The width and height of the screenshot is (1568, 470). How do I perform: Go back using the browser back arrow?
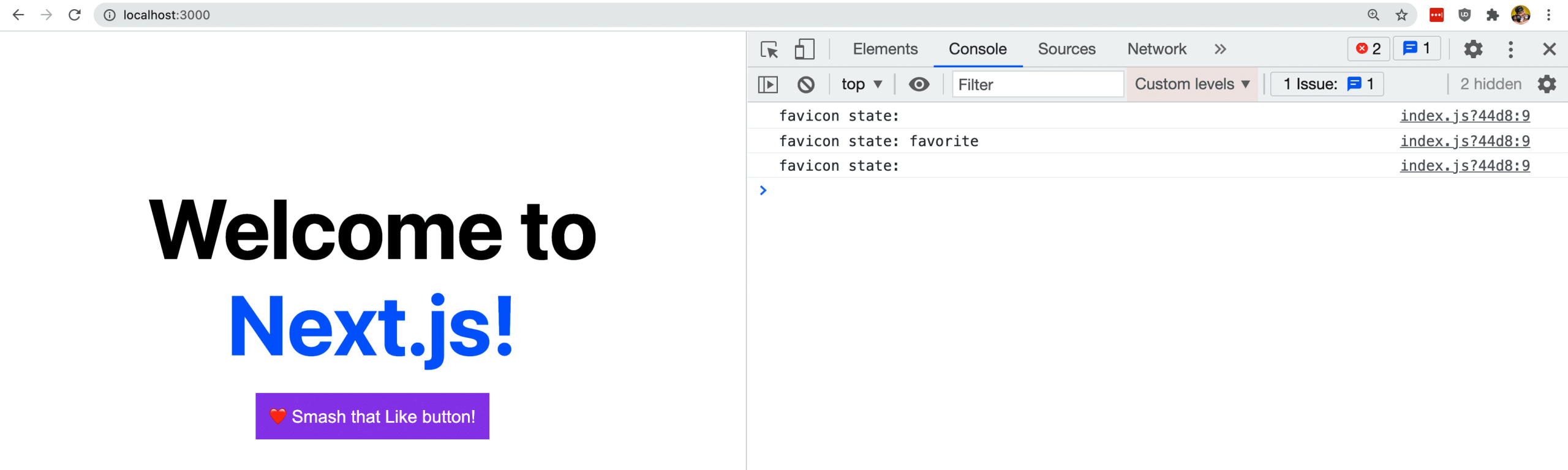(x=18, y=15)
